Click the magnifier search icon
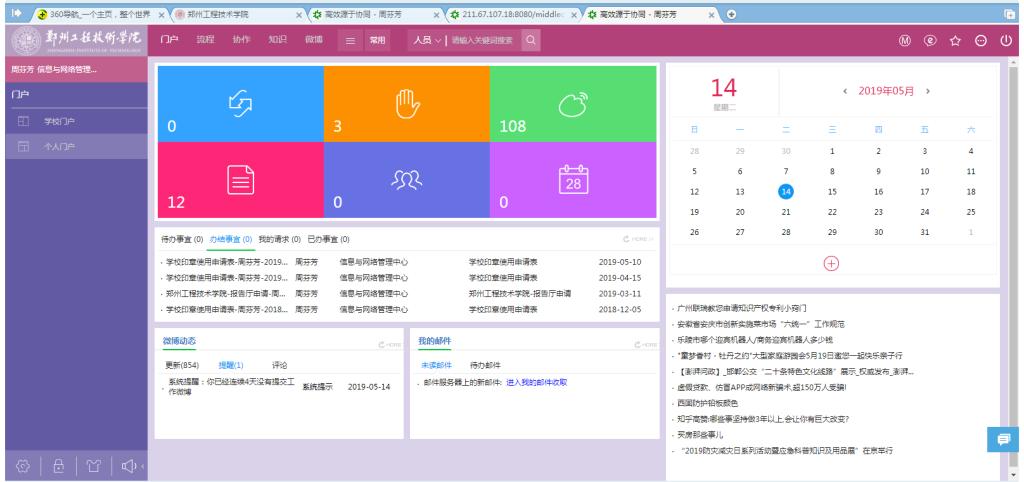This screenshot has height=482, width=1024. 531,41
